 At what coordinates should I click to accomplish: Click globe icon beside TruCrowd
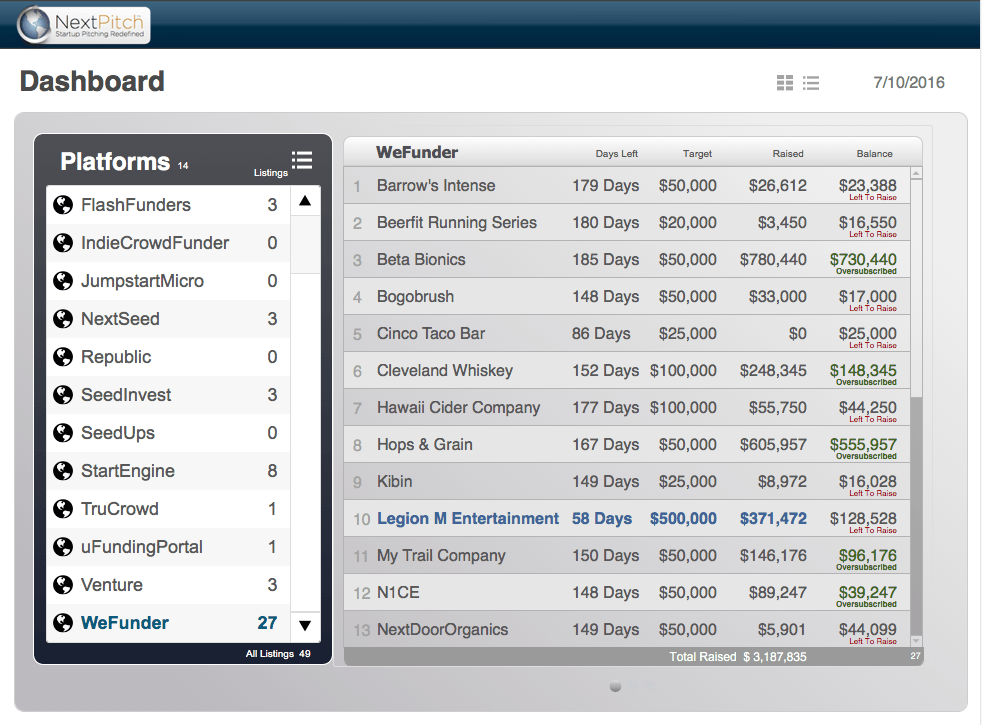click(x=63, y=509)
